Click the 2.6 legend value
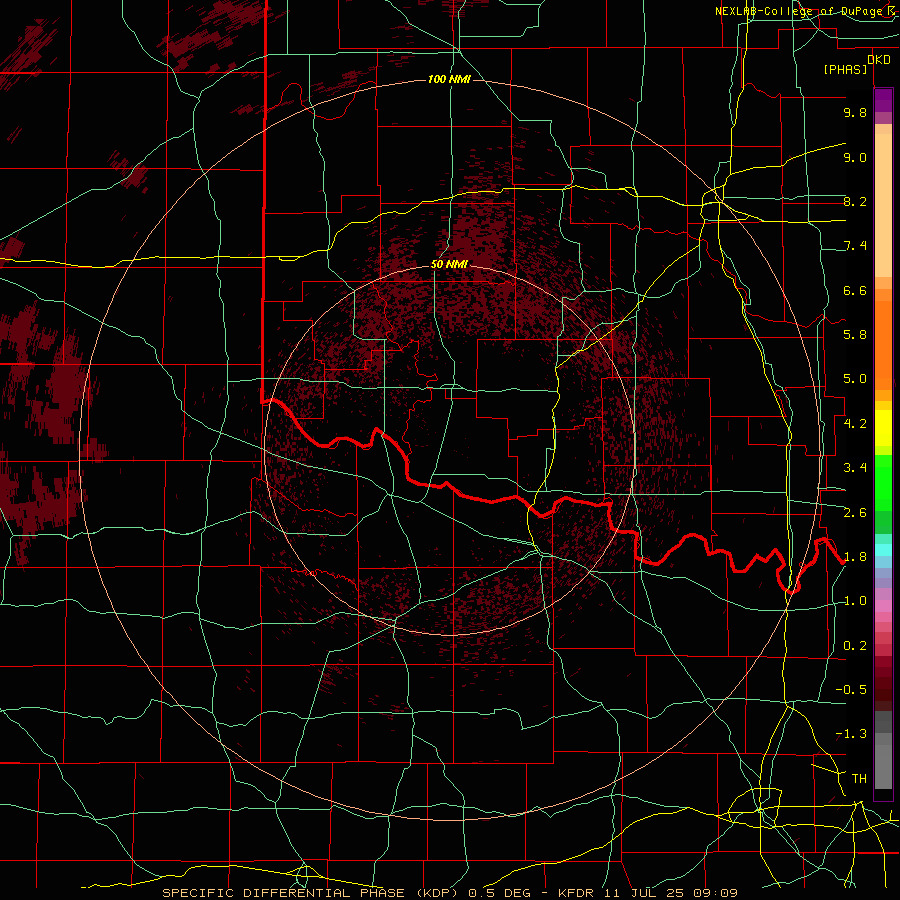The height and width of the screenshot is (900, 900). click(x=855, y=513)
